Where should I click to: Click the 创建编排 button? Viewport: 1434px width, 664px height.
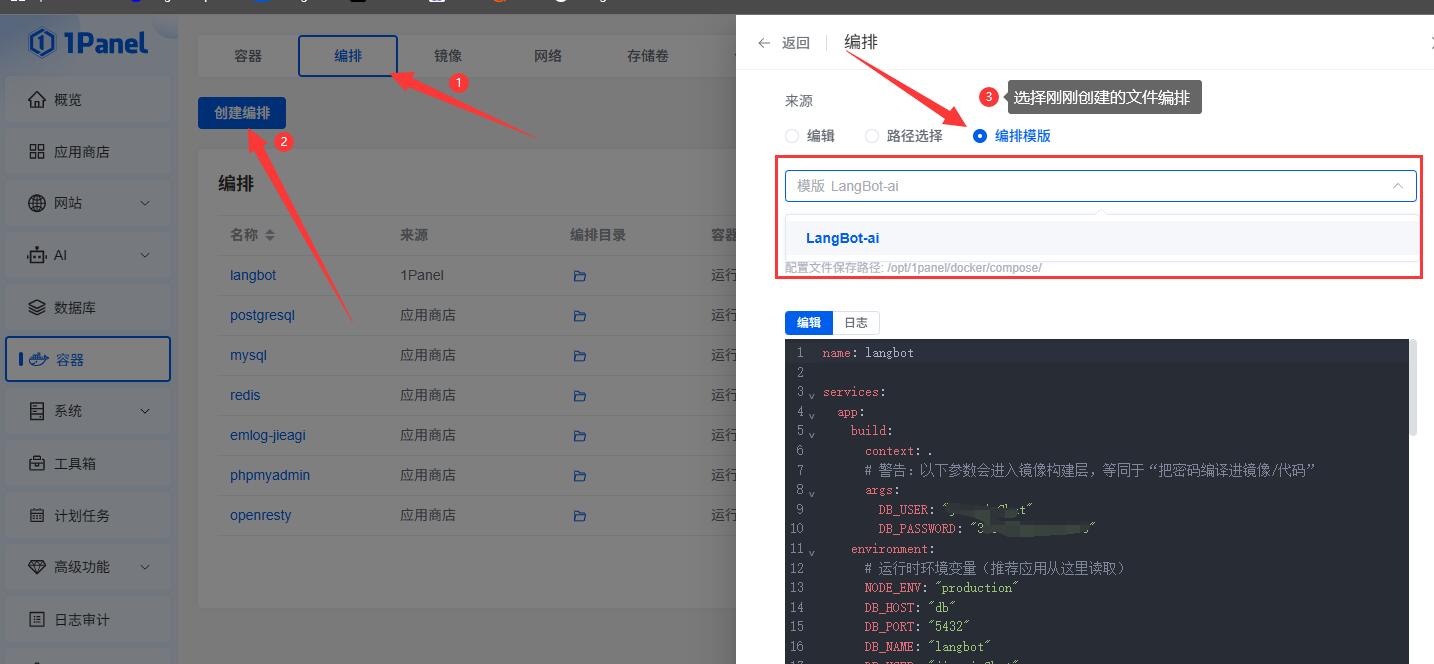(x=242, y=113)
